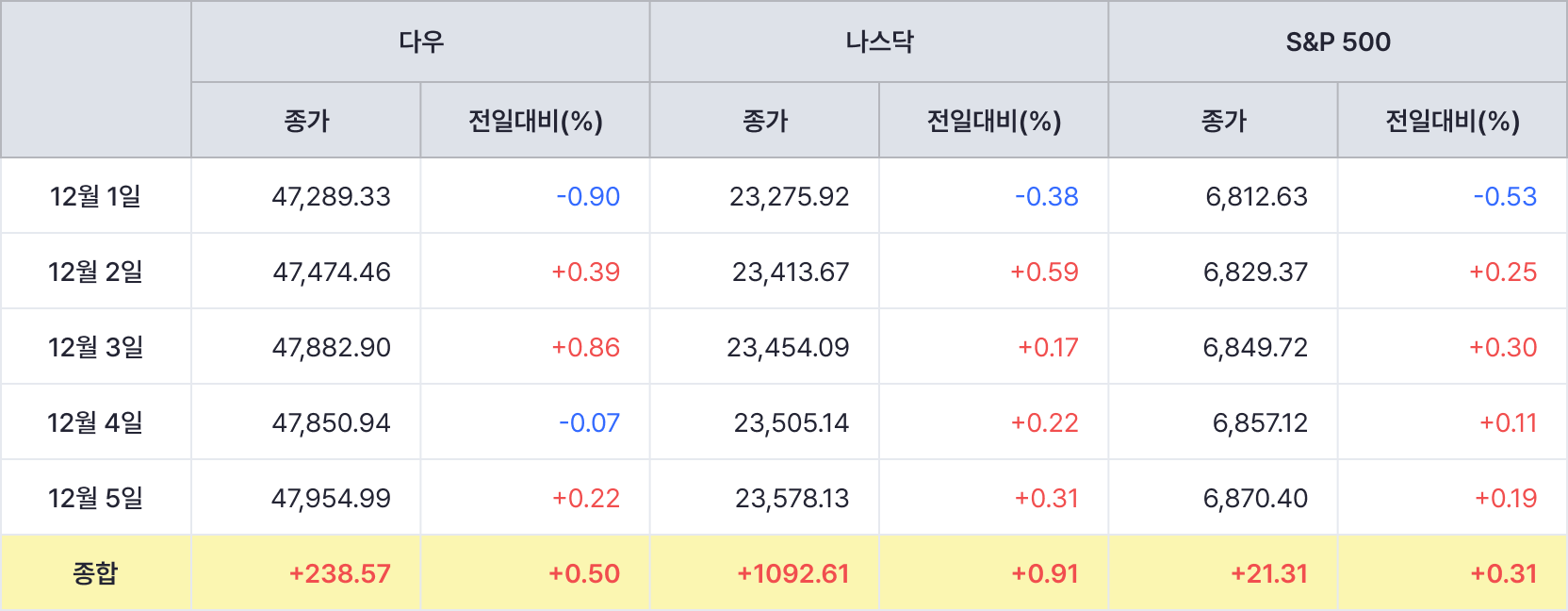1568x611 pixels.
Task: Click 전일대비(%) subheader under S&P 500
Action: (x=1451, y=121)
